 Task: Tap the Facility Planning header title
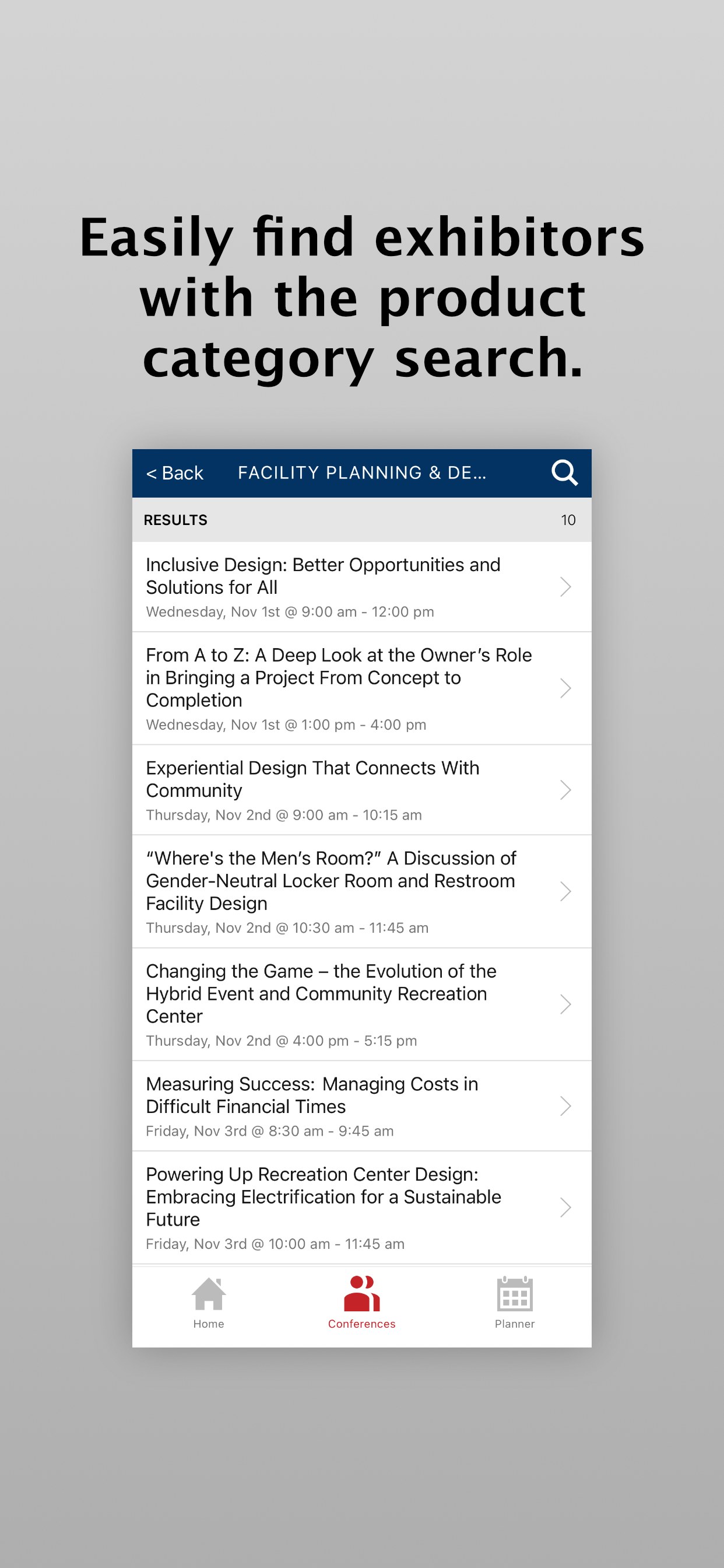pos(362,473)
